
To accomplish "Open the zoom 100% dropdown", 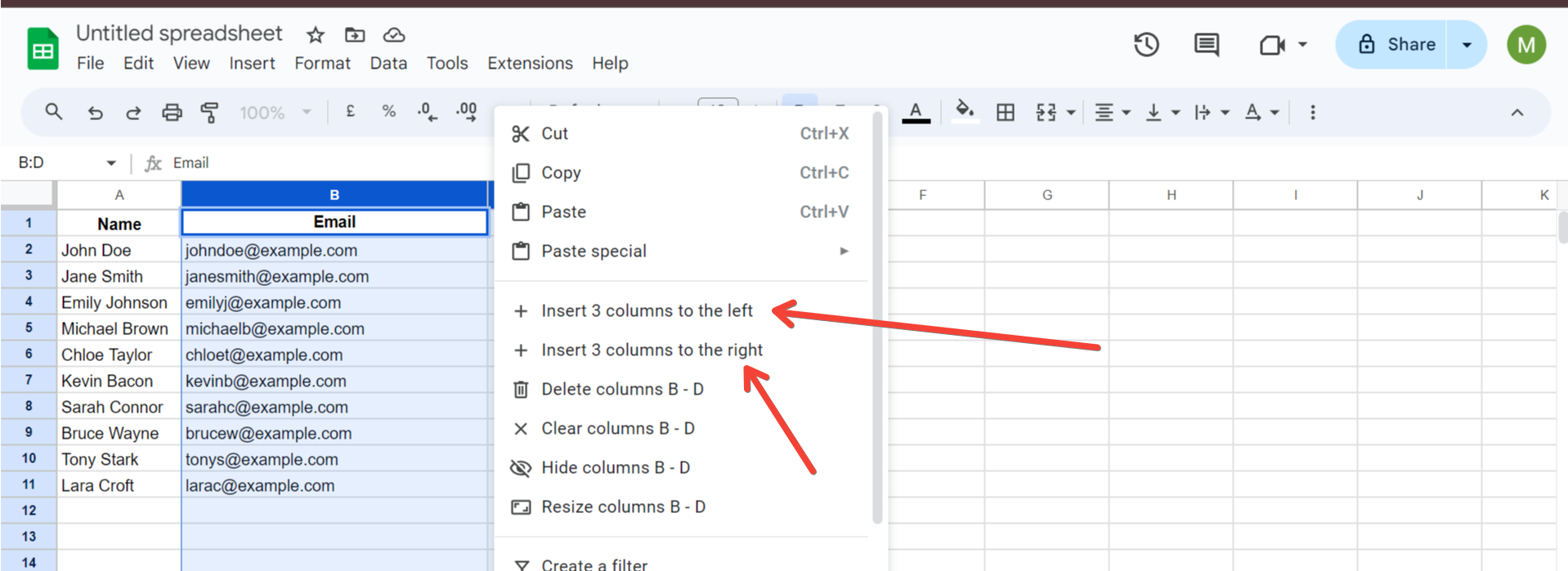I will pyautogui.click(x=276, y=113).
